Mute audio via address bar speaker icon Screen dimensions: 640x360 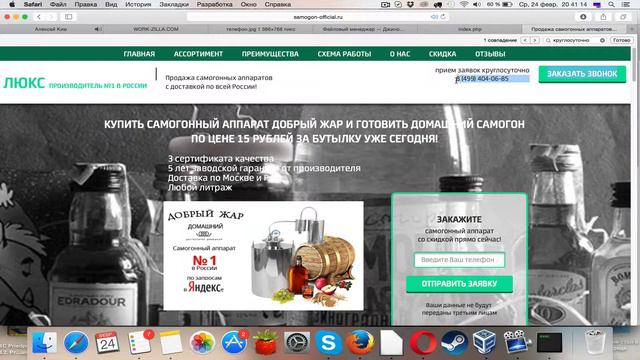coord(434,17)
